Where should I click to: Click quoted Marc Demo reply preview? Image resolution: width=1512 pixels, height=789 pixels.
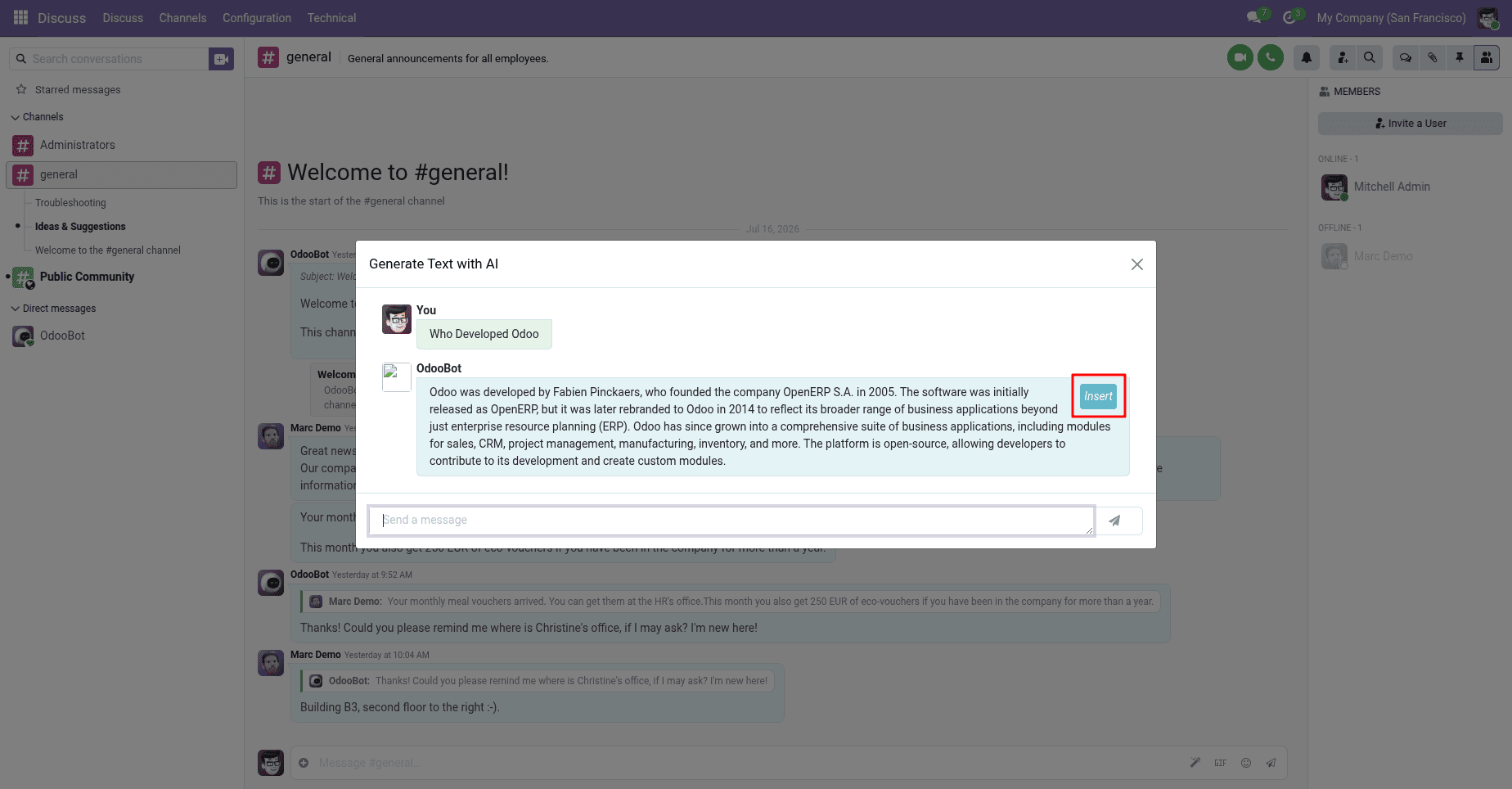[731, 602]
